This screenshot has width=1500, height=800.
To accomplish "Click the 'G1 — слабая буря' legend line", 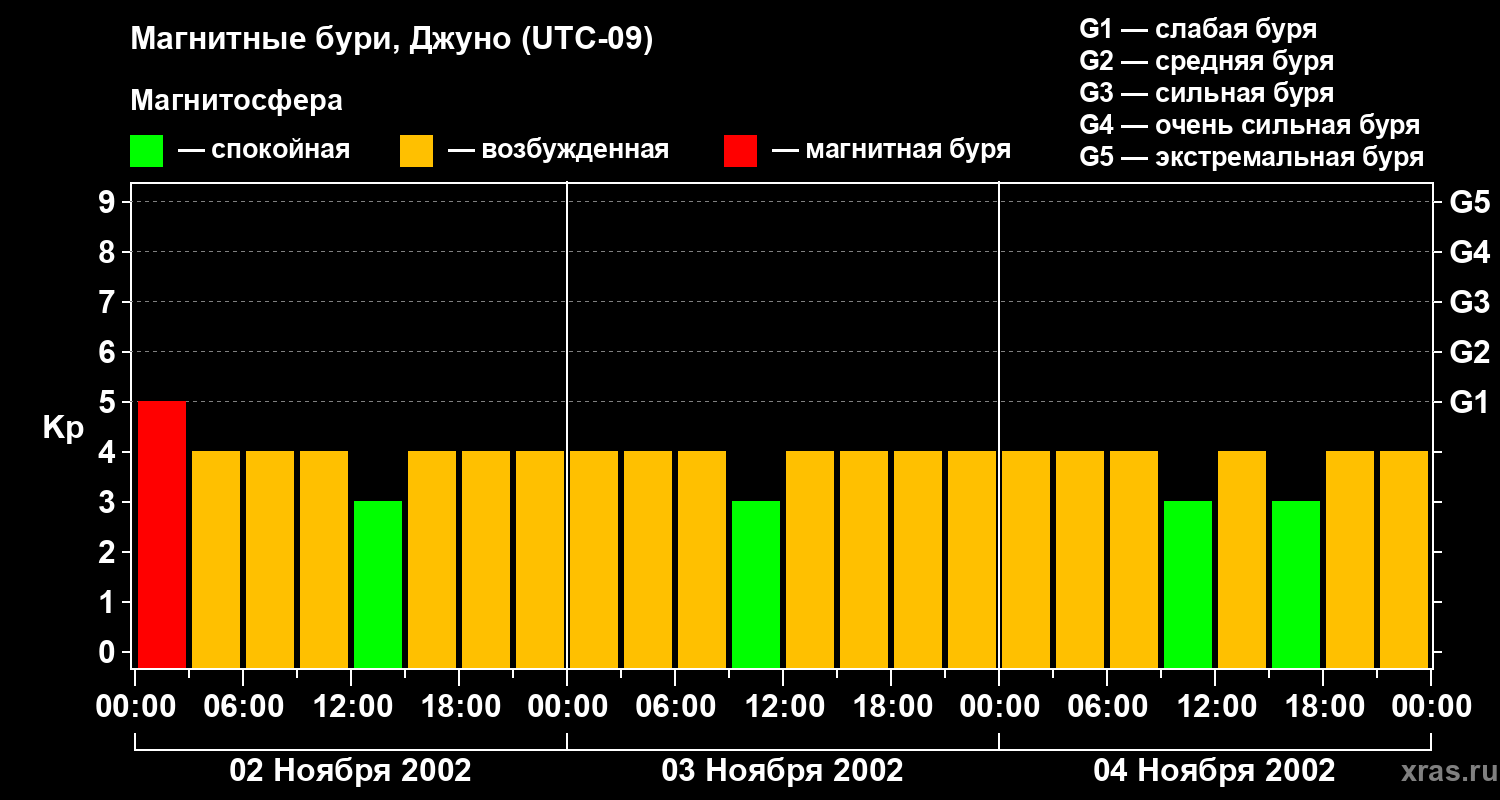I will point(1198,29).
